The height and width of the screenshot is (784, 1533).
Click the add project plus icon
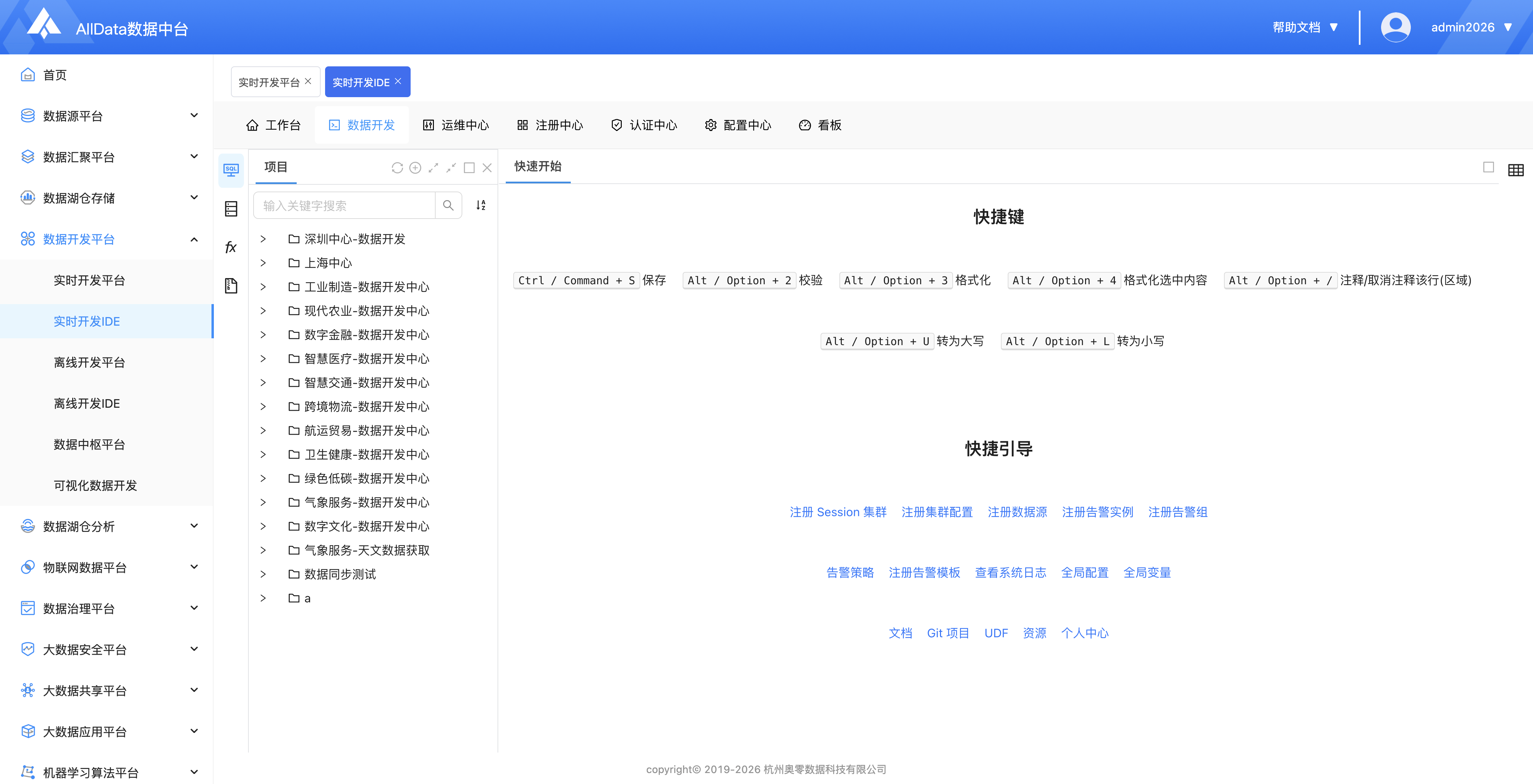click(415, 168)
